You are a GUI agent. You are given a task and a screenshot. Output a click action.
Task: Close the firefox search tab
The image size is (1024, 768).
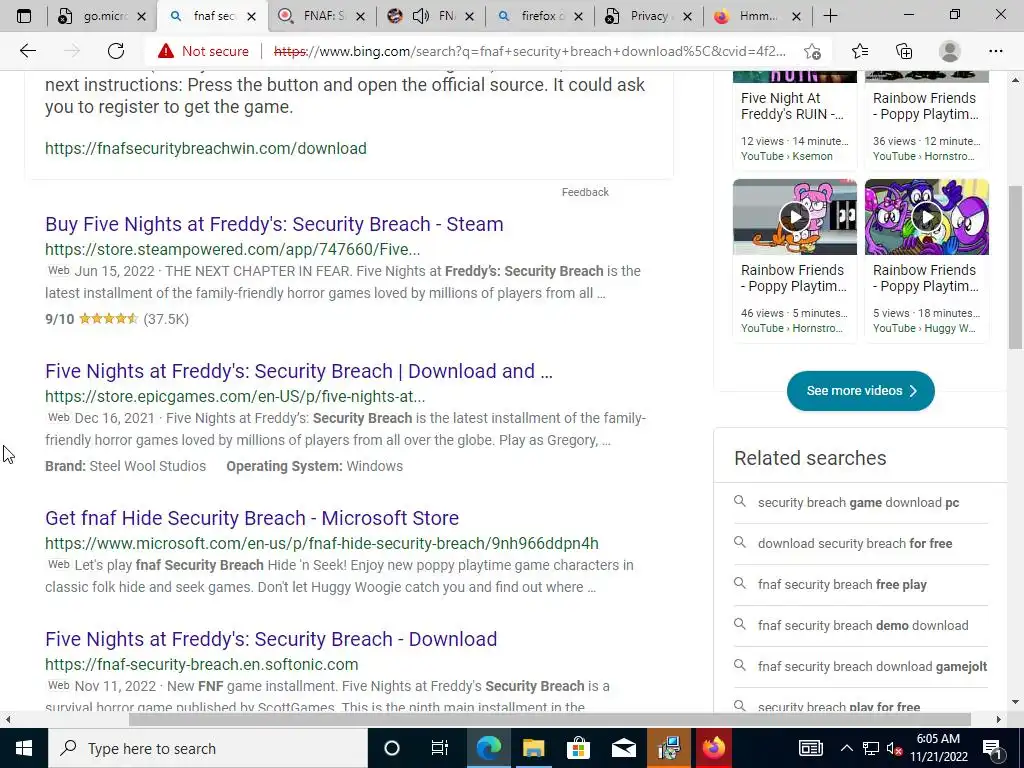point(578,17)
